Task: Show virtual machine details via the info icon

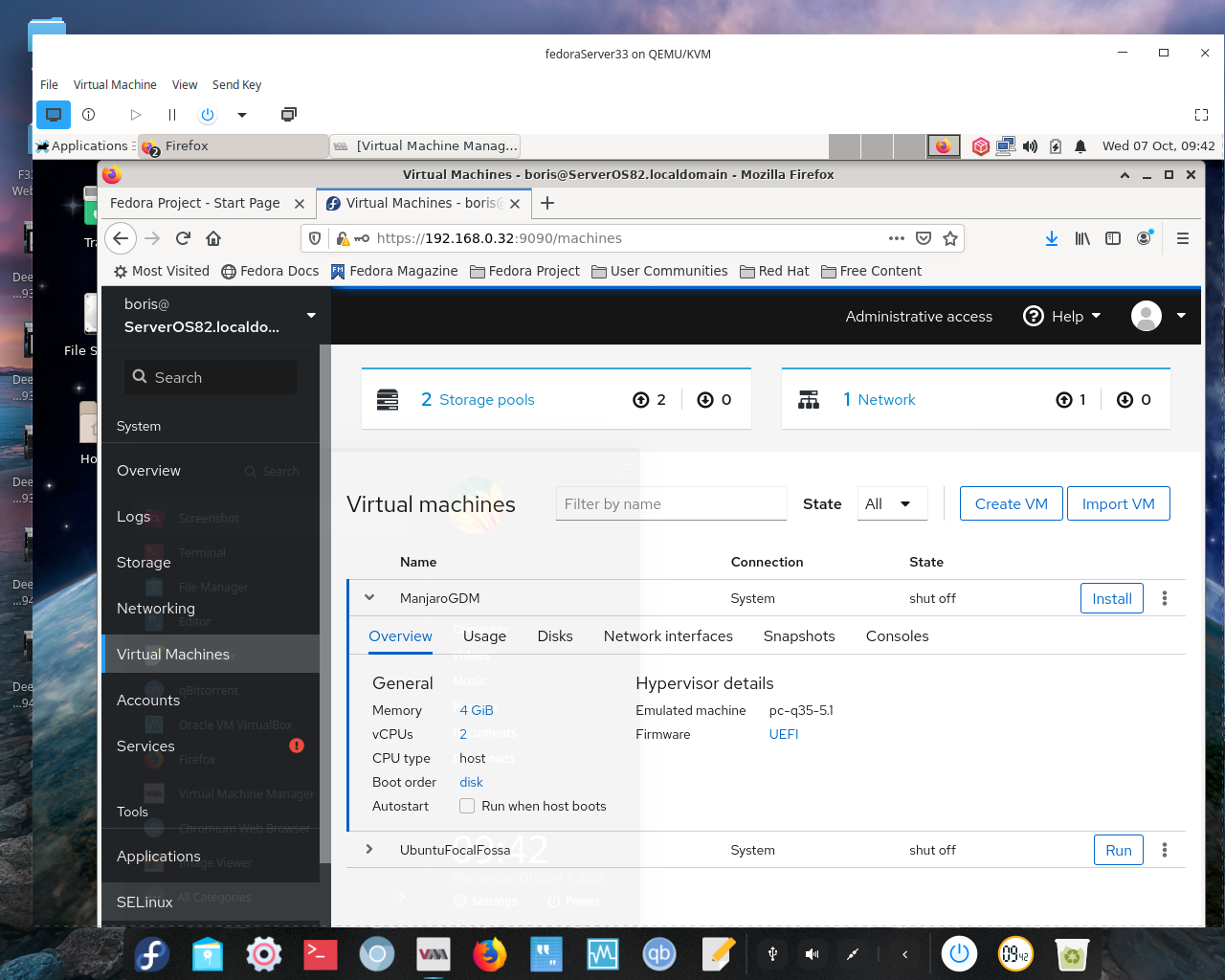Action: [89, 114]
